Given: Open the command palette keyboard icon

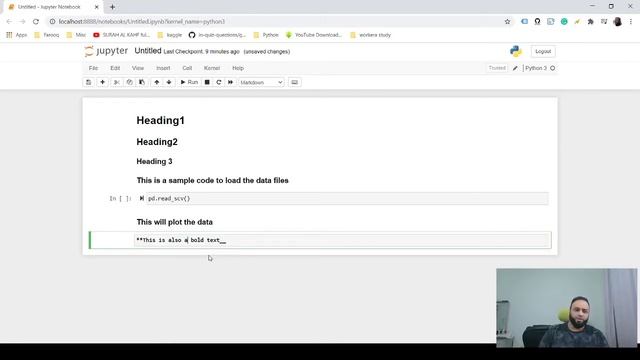Looking at the screenshot, I should tap(295, 82).
